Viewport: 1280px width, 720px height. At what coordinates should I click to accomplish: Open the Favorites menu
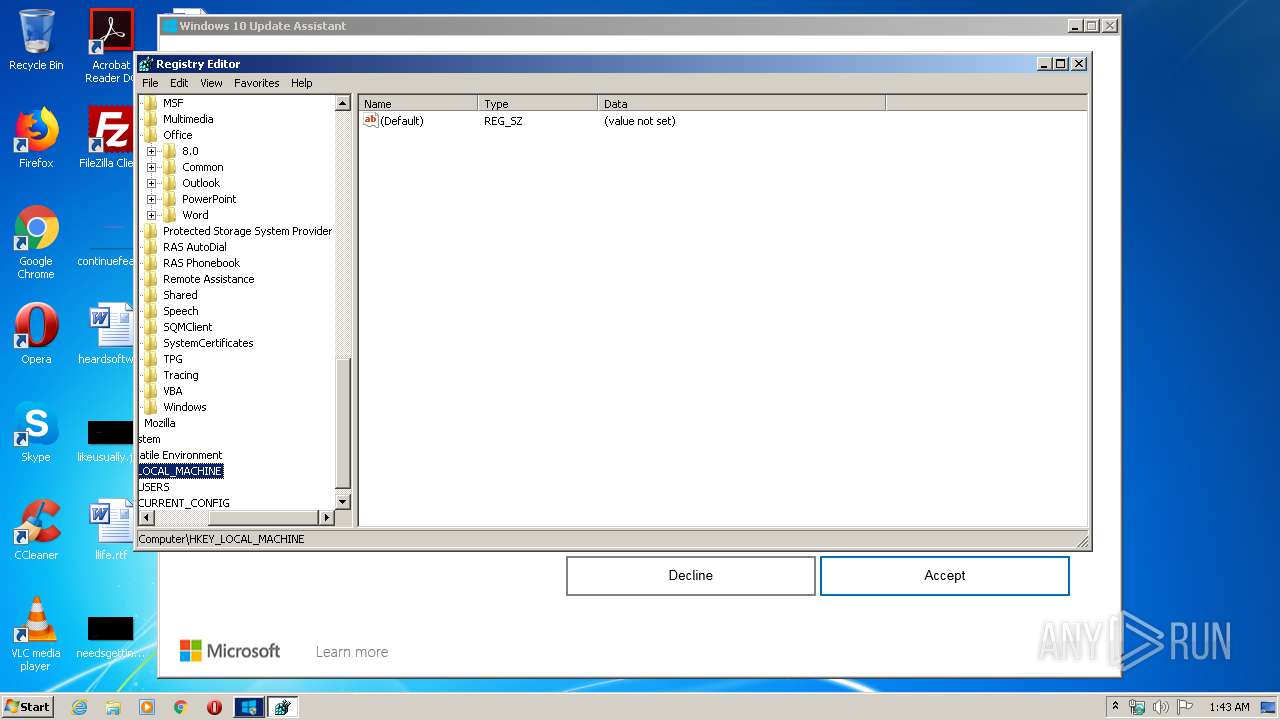257,83
